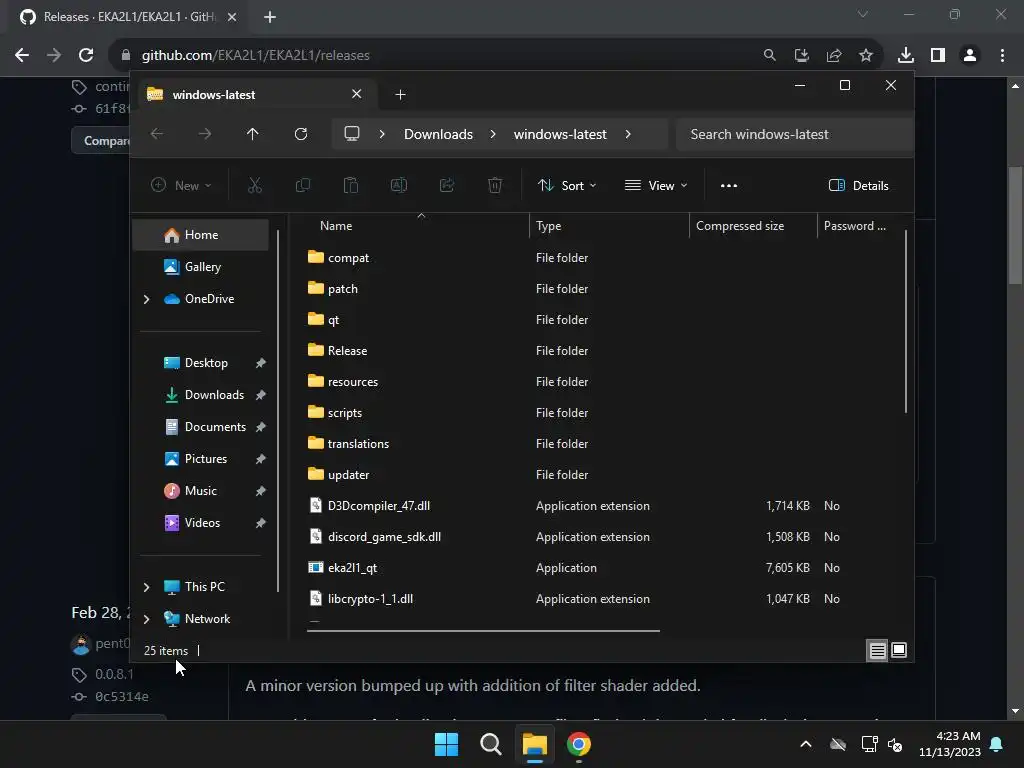Click Chrome's install app icon in address bar
Viewport: 1024px width, 768px height.
coord(802,56)
